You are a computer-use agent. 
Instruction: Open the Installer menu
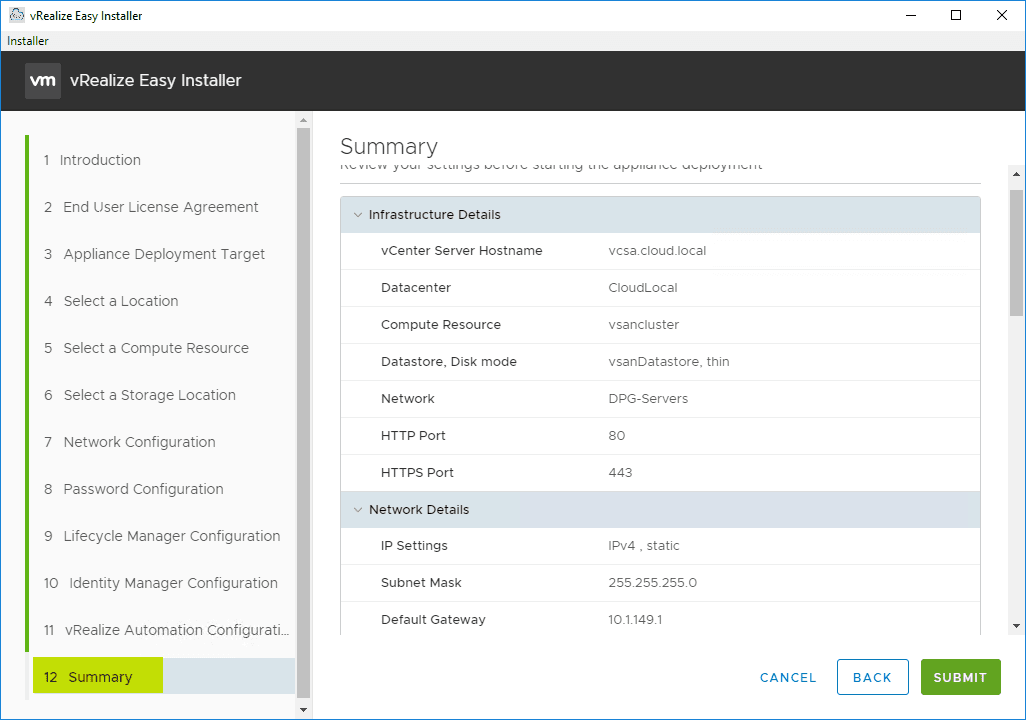[28, 41]
